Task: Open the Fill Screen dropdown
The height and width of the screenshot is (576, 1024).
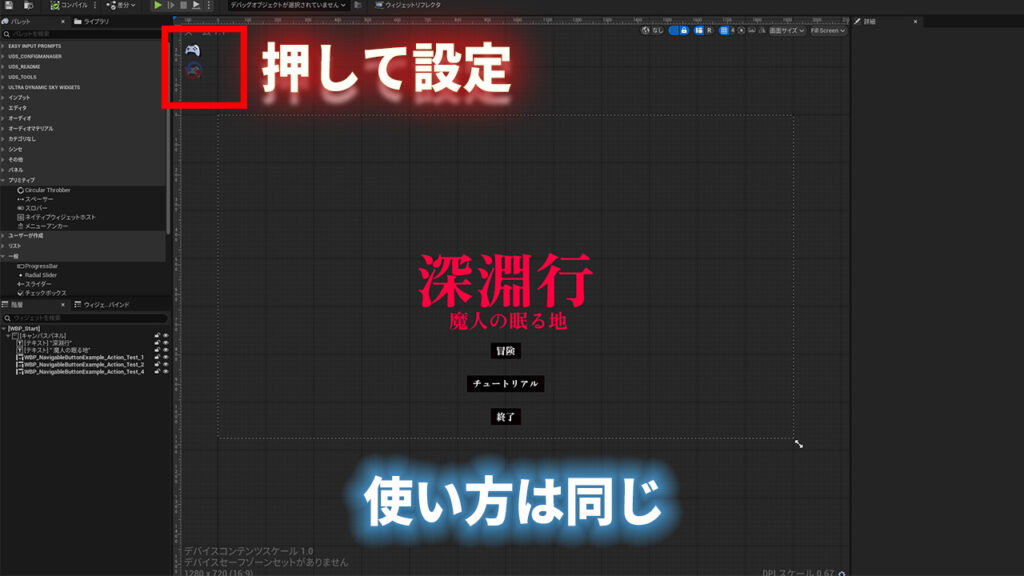Action: tap(827, 31)
